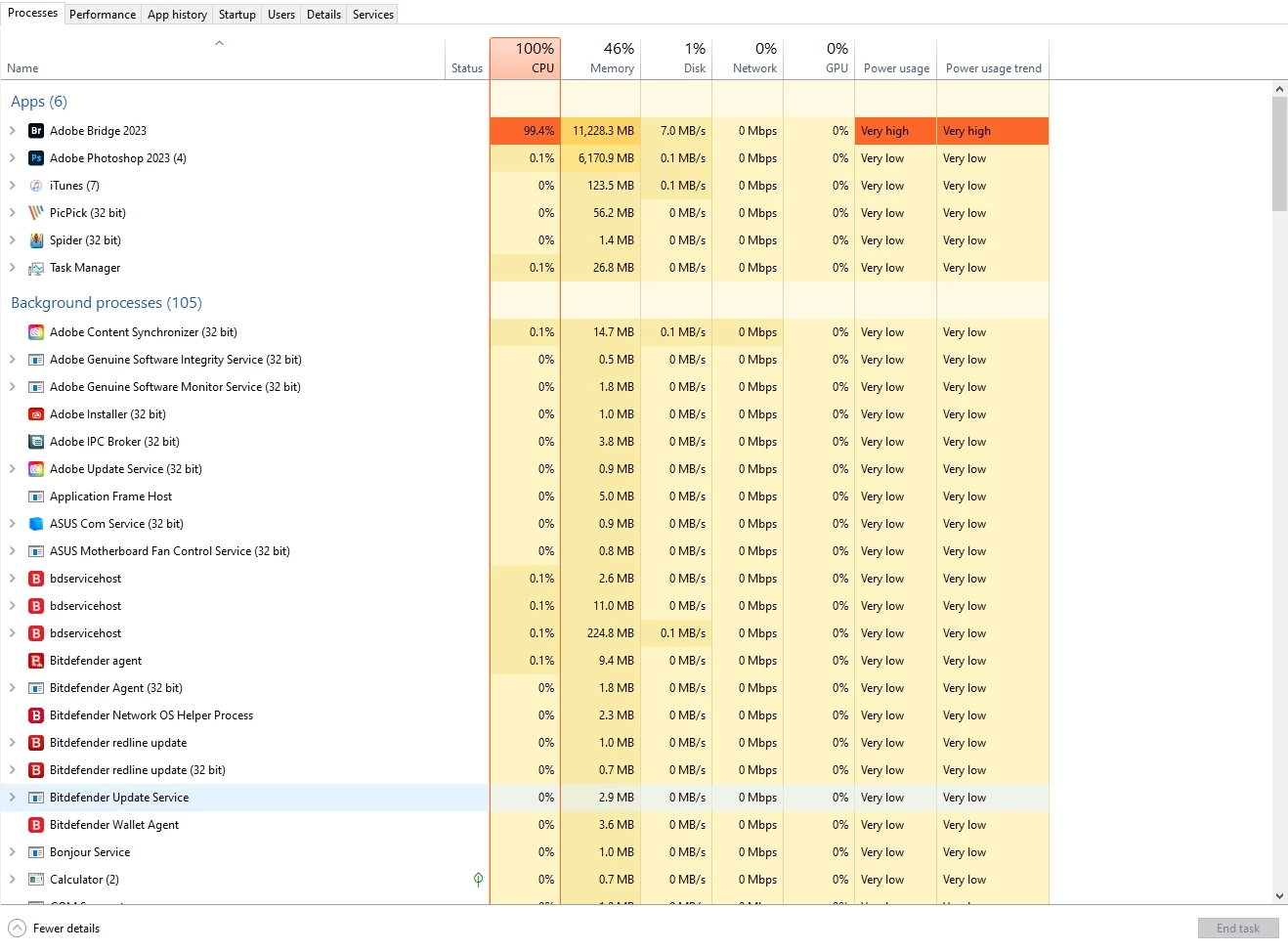Click Fewer details toggle
Viewport: 1288px width, 952px height.
point(55,929)
